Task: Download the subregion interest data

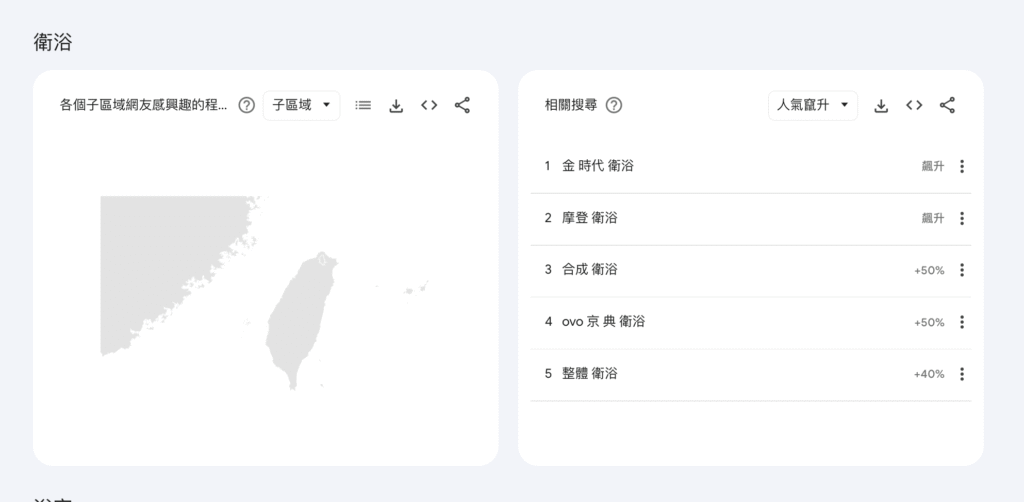Action: click(x=396, y=105)
